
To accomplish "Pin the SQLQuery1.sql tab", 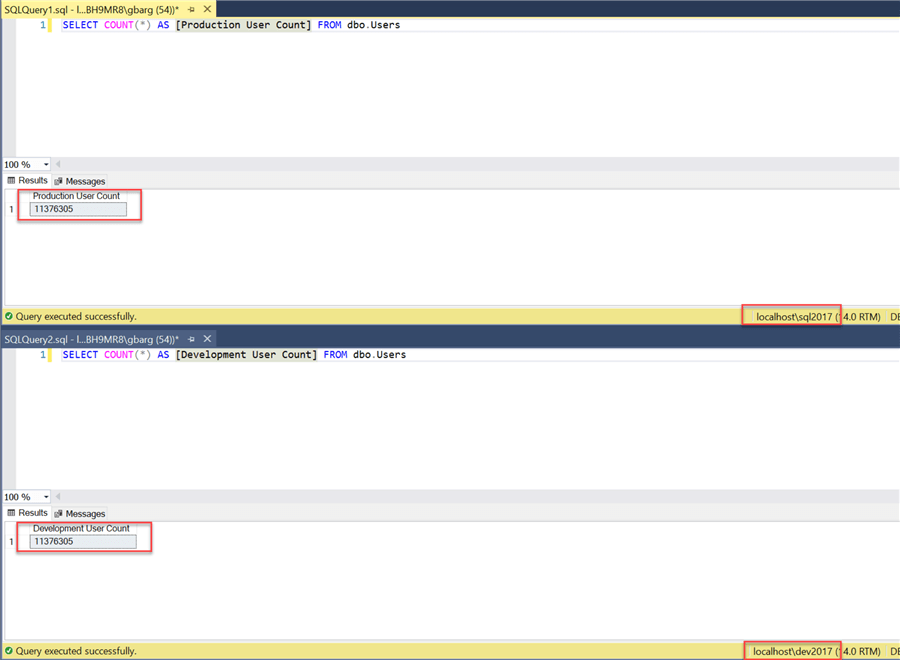I will pos(192,10).
